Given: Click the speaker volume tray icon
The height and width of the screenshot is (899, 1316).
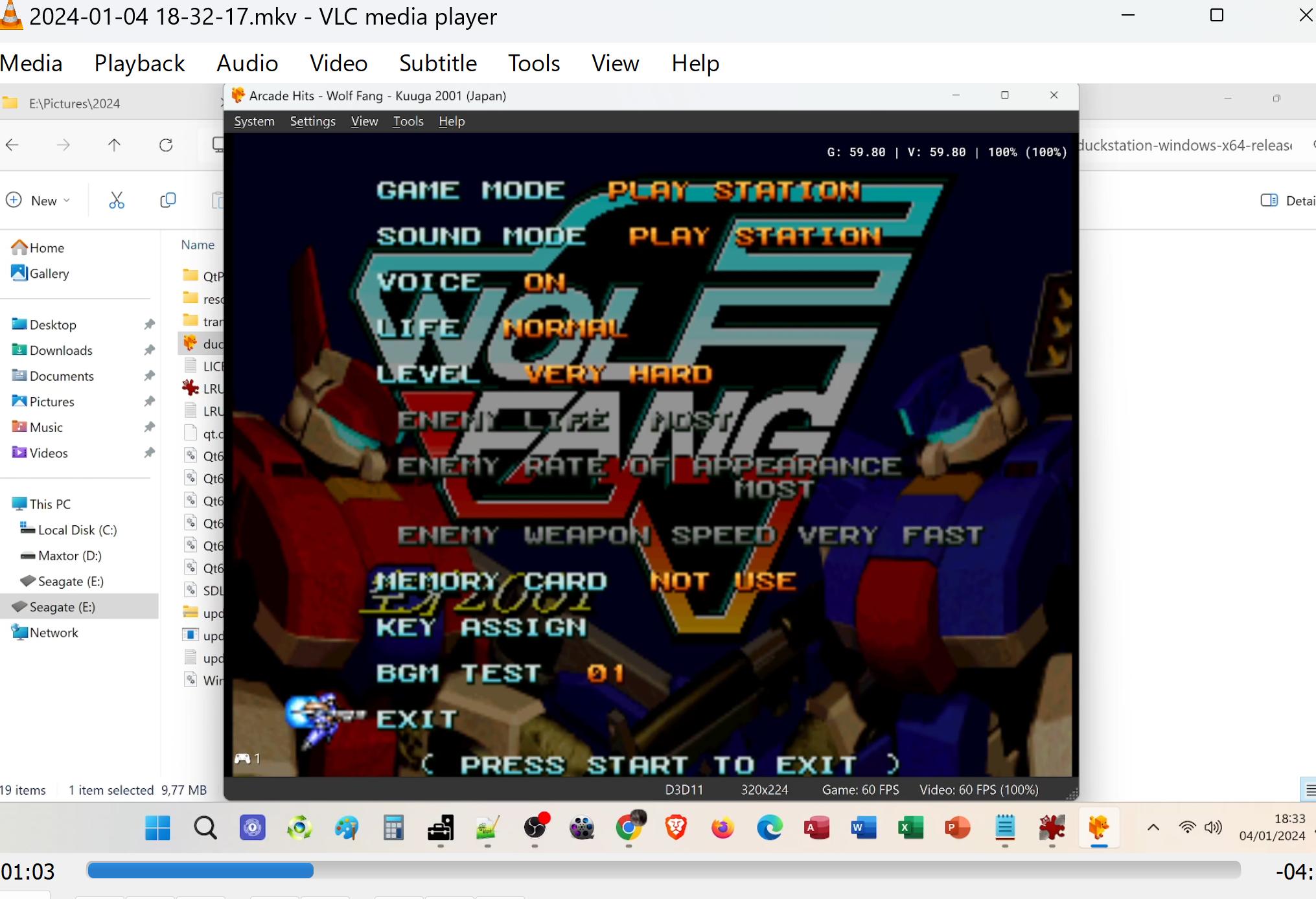Looking at the screenshot, I should 1212,827.
